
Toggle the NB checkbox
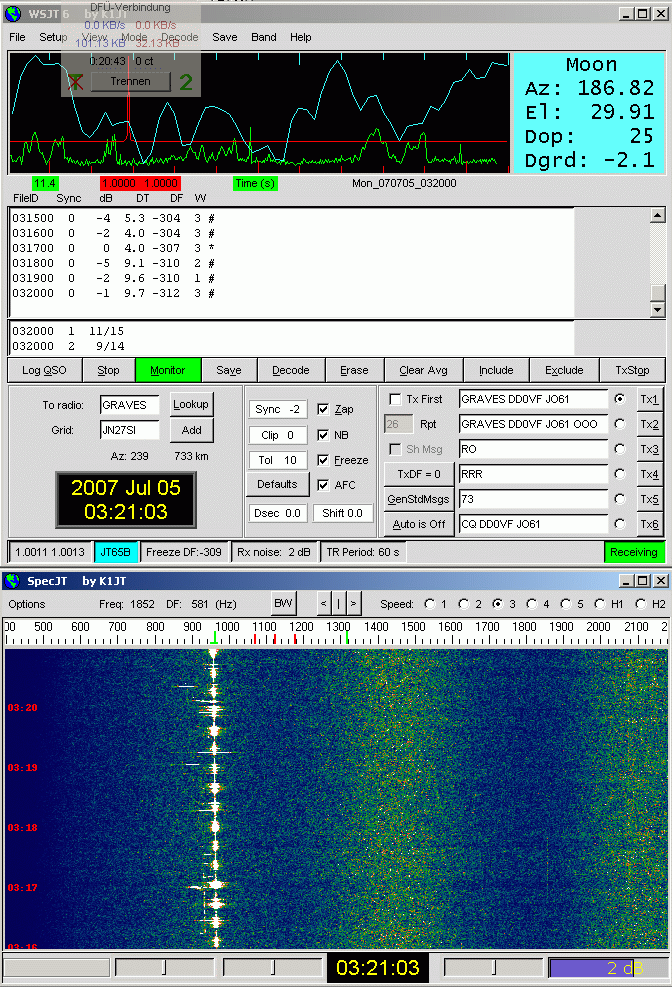pos(323,435)
